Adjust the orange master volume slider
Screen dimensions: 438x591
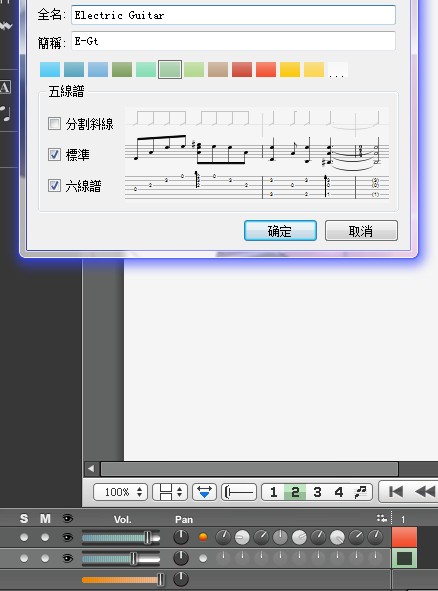click(x=123, y=579)
